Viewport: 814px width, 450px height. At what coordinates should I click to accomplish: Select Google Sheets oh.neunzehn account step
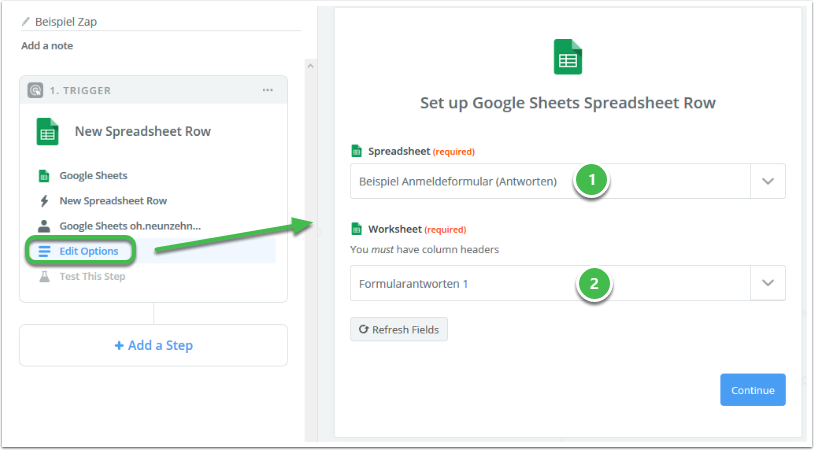(130, 226)
